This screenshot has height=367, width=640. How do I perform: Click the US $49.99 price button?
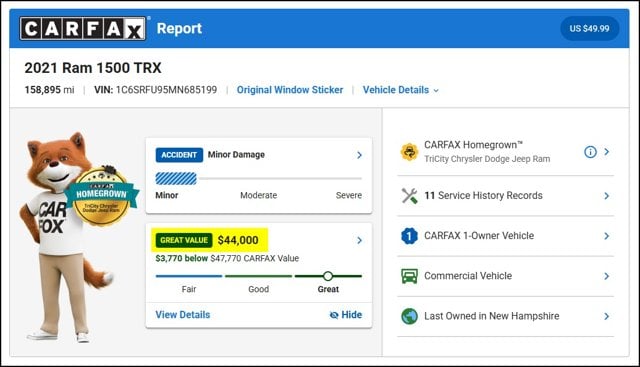pos(589,29)
